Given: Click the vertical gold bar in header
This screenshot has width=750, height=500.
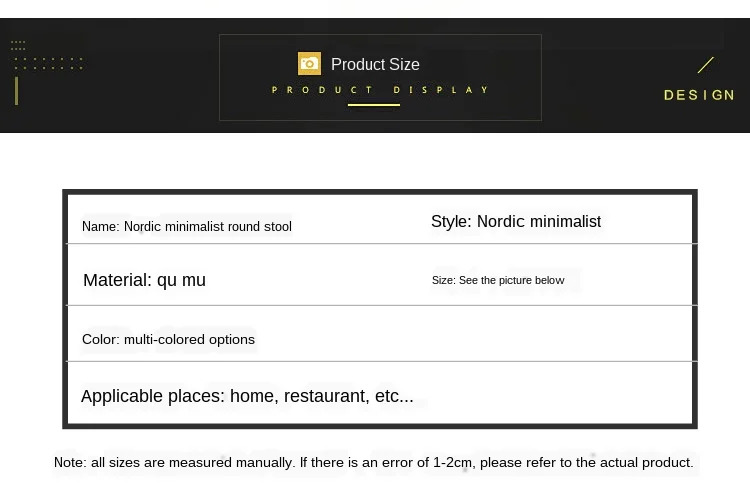Looking at the screenshot, I should (x=16, y=91).
